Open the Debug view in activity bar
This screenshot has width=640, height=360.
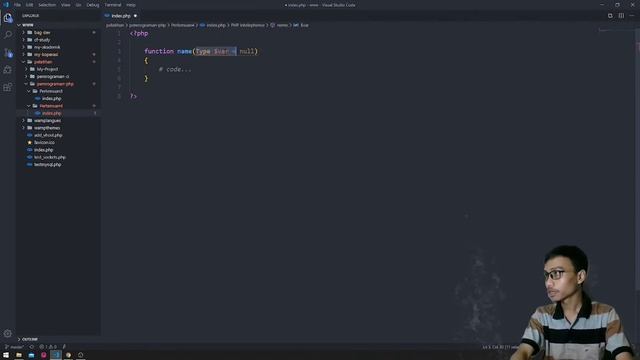[x=8, y=70]
